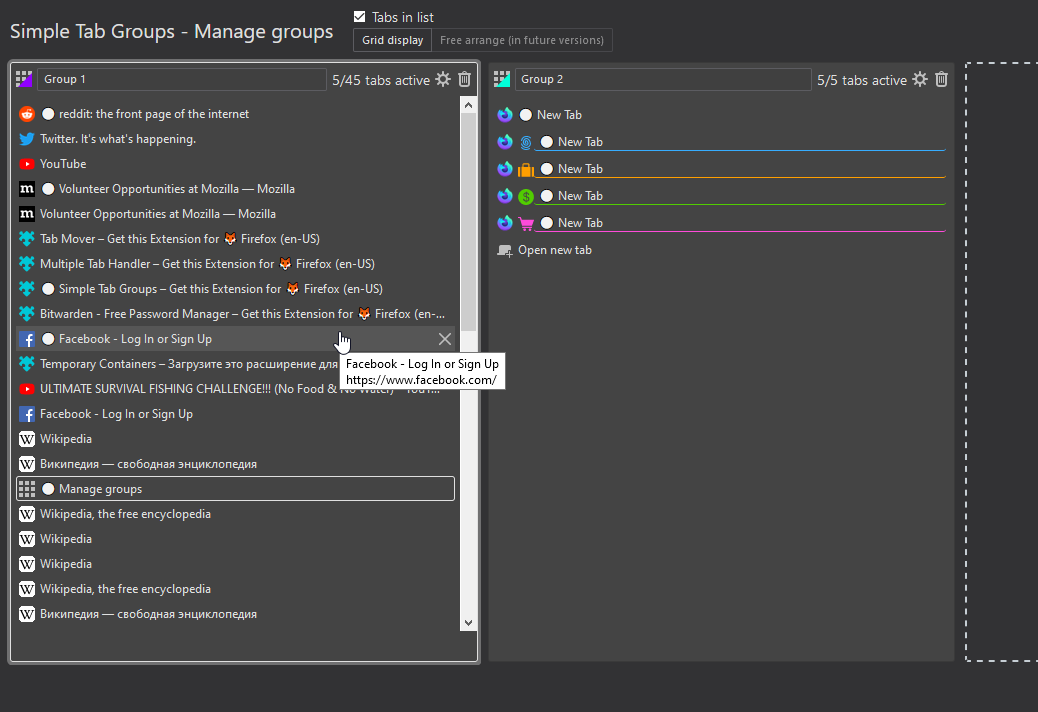Delete Group 2 with trash icon
The width and height of the screenshot is (1038, 712).
click(x=941, y=79)
